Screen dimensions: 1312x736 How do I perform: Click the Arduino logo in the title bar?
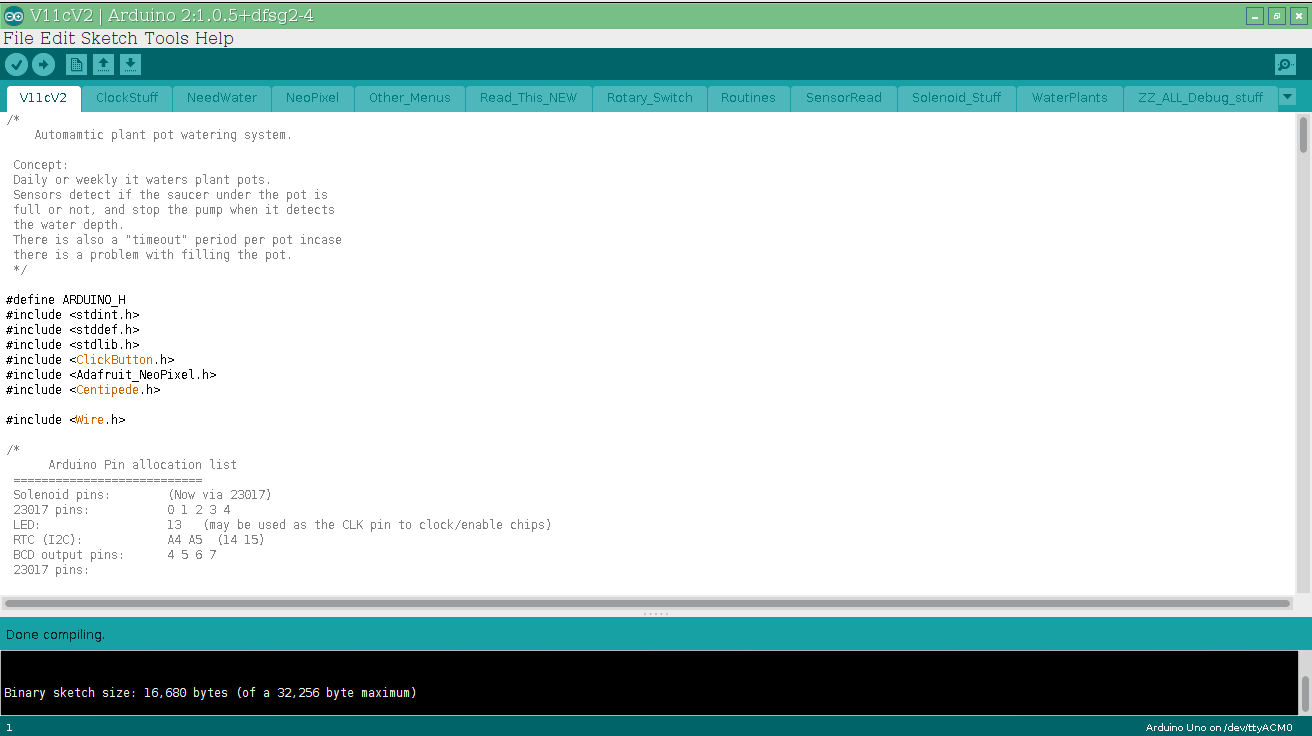tap(12, 15)
